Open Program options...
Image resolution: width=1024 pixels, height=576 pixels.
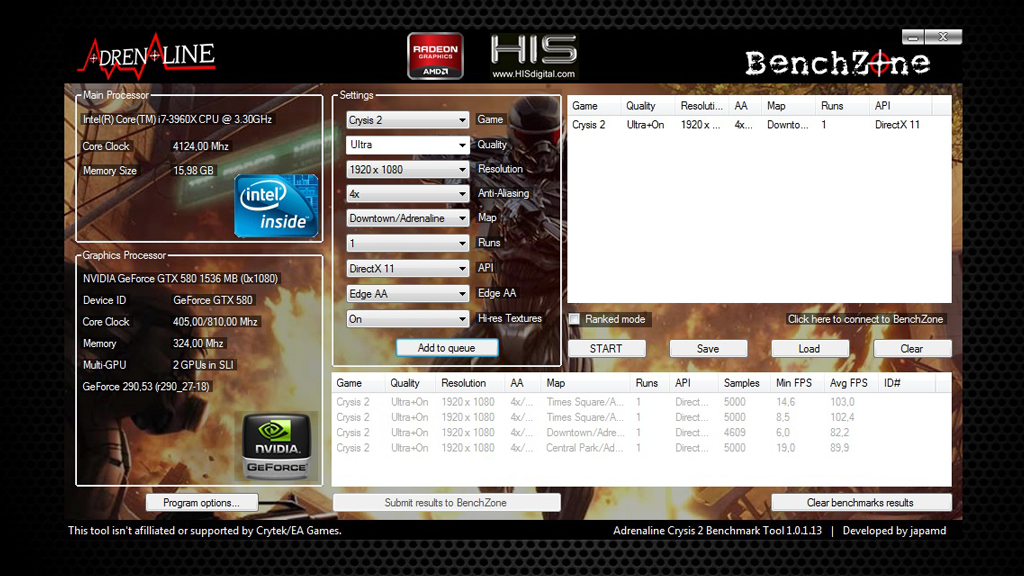(x=202, y=503)
